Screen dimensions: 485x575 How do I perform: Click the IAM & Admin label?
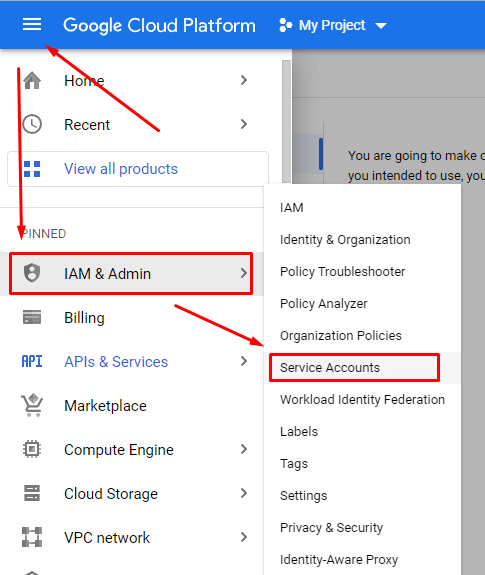[x=107, y=274]
